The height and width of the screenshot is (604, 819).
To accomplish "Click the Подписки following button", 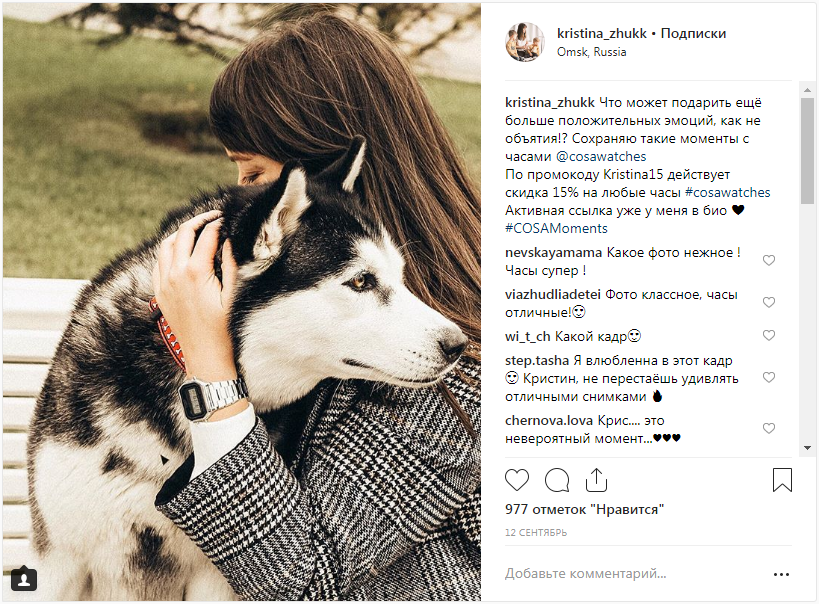I will [x=693, y=33].
